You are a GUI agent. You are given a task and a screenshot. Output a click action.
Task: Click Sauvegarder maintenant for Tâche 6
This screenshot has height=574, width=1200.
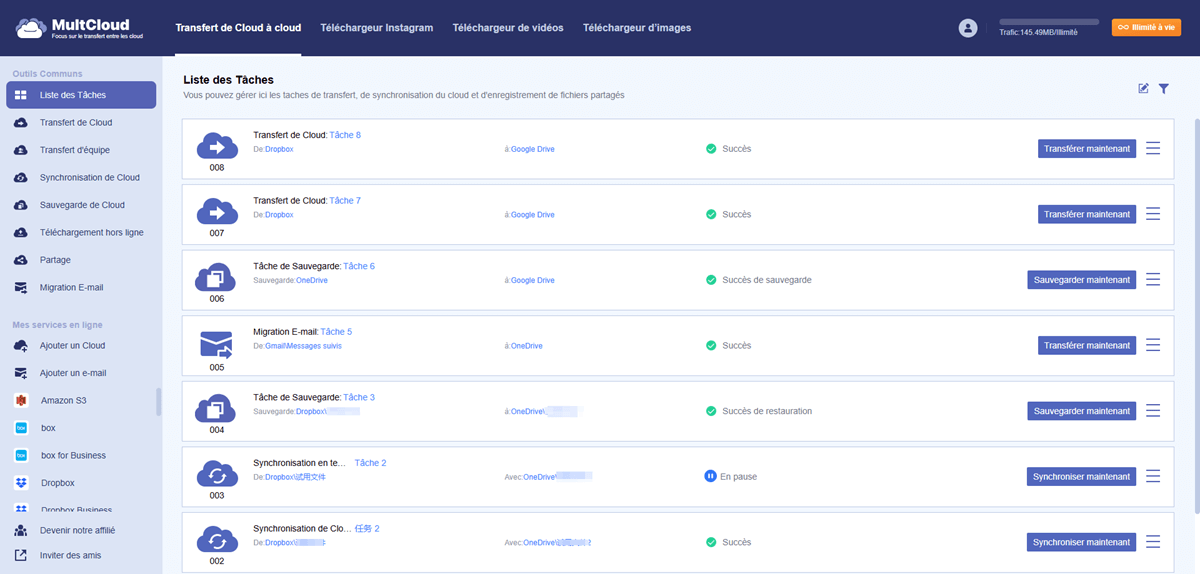pyautogui.click(x=1082, y=280)
